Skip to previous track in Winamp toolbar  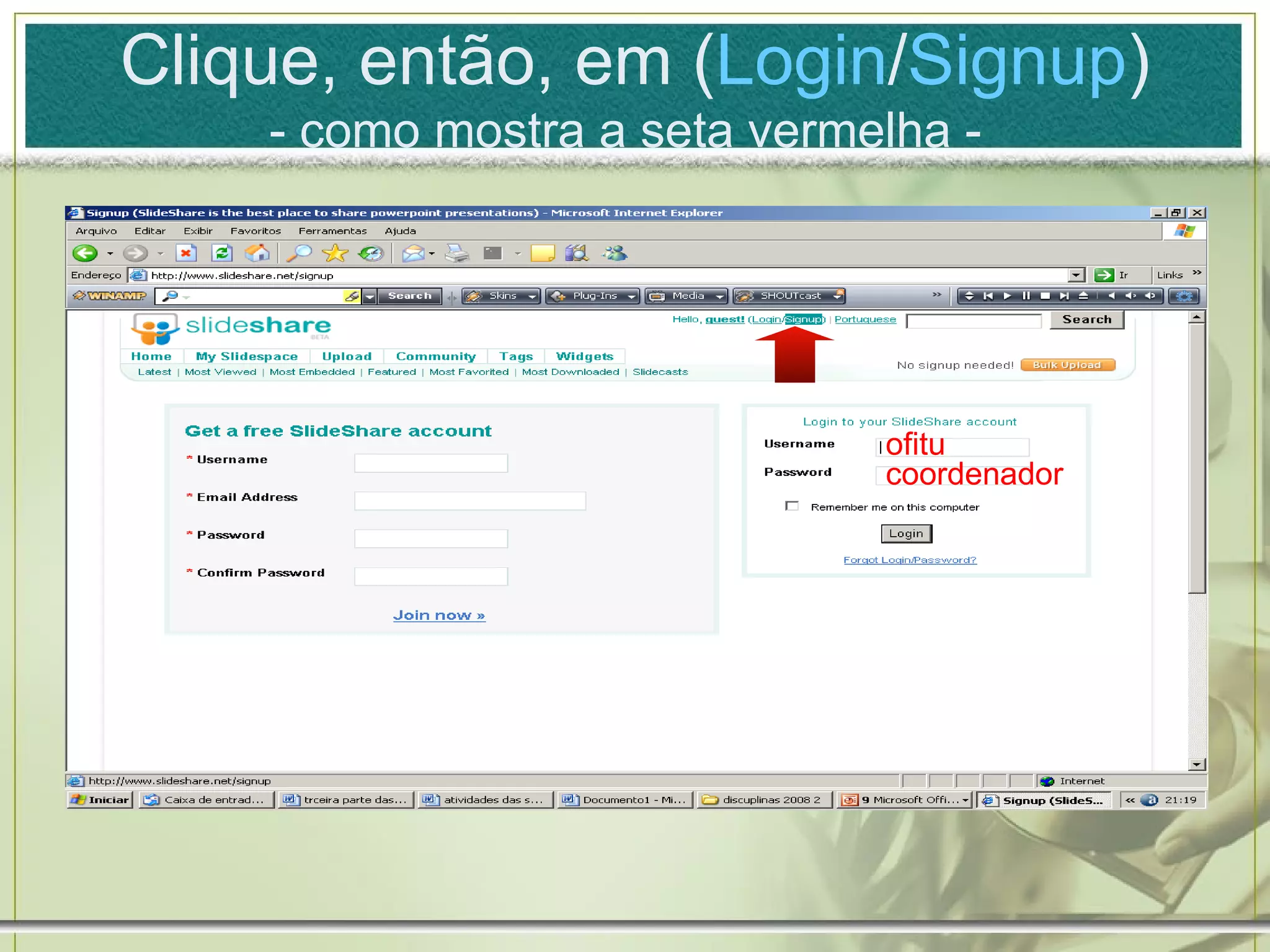(x=988, y=296)
